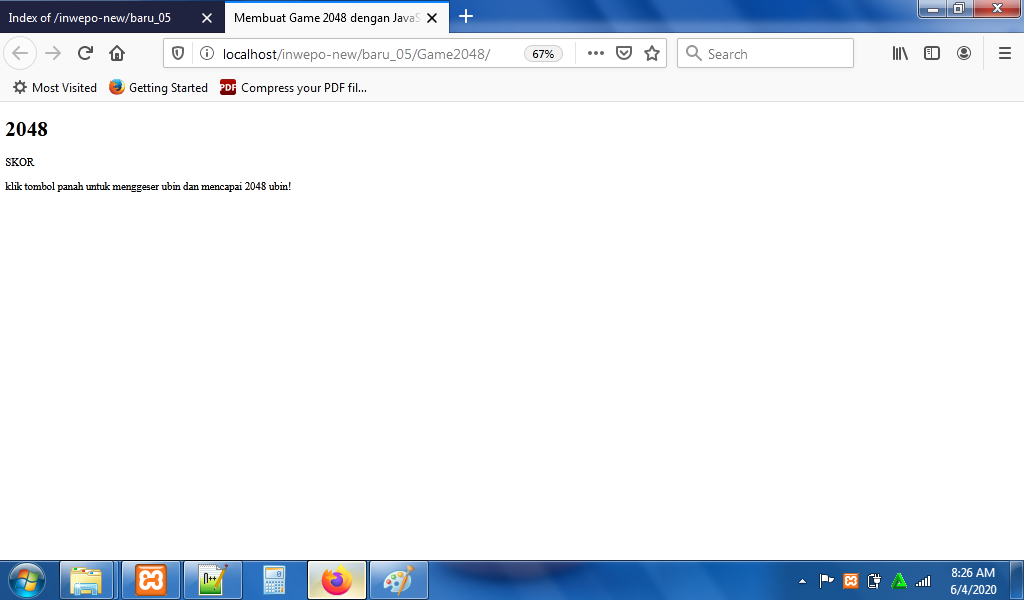Close the Index of /inwepo-new tab
Image resolution: width=1024 pixels, height=600 pixels.
[x=207, y=18]
